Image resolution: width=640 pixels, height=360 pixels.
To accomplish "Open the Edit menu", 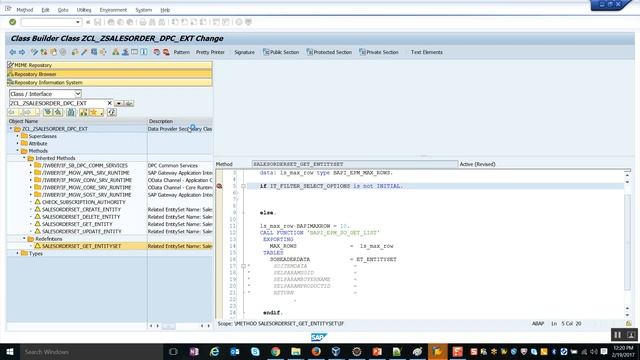I will (x=45, y=10).
